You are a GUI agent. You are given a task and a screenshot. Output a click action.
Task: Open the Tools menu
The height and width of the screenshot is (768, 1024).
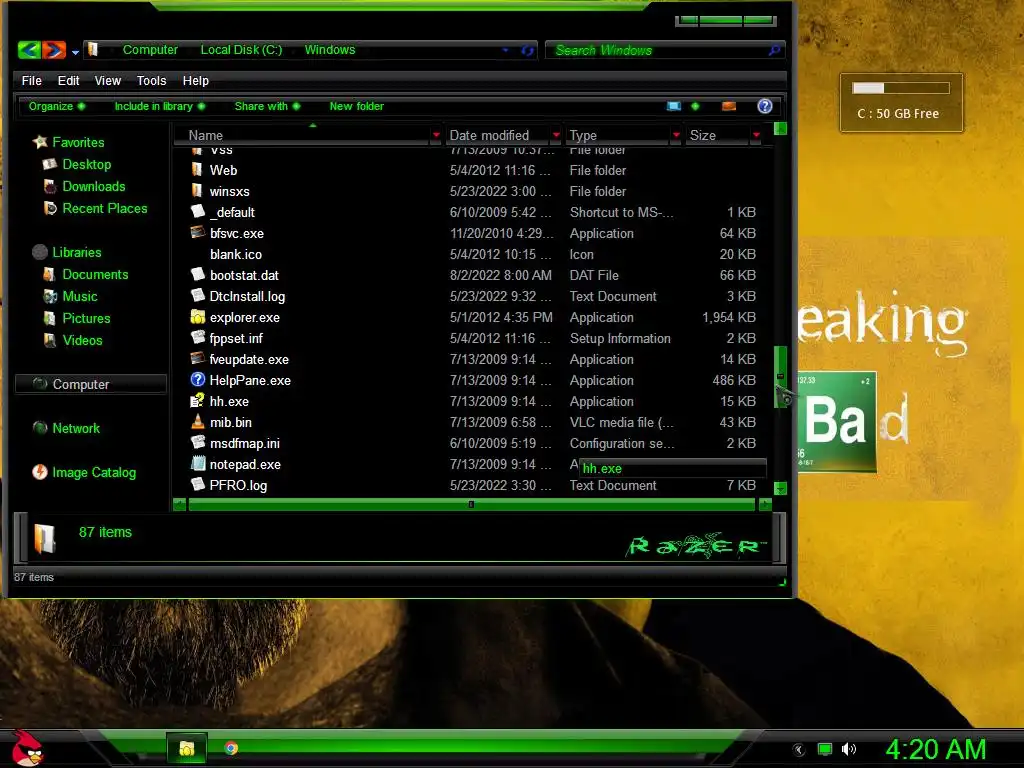(152, 80)
